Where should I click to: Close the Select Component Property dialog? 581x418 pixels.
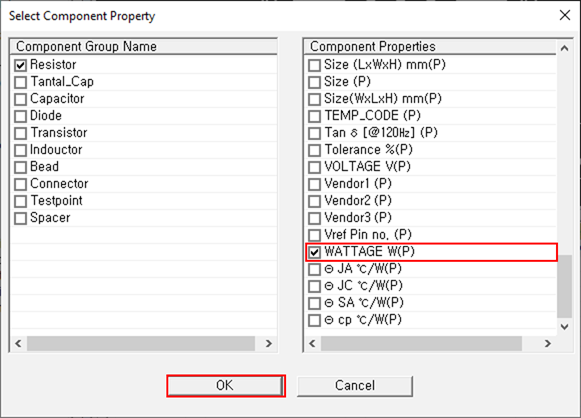[565, 15]
